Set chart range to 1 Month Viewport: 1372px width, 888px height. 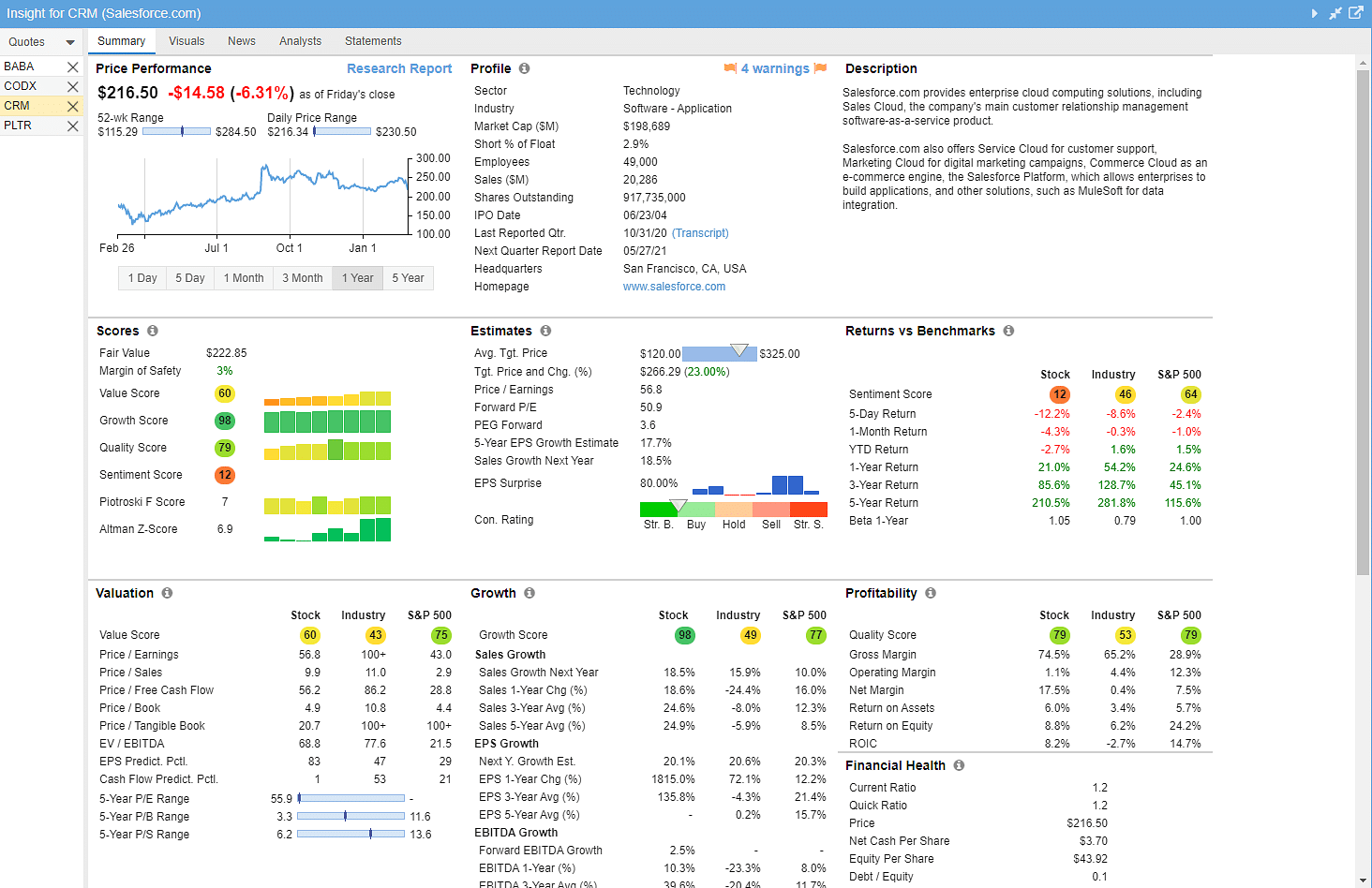[244, 278]
